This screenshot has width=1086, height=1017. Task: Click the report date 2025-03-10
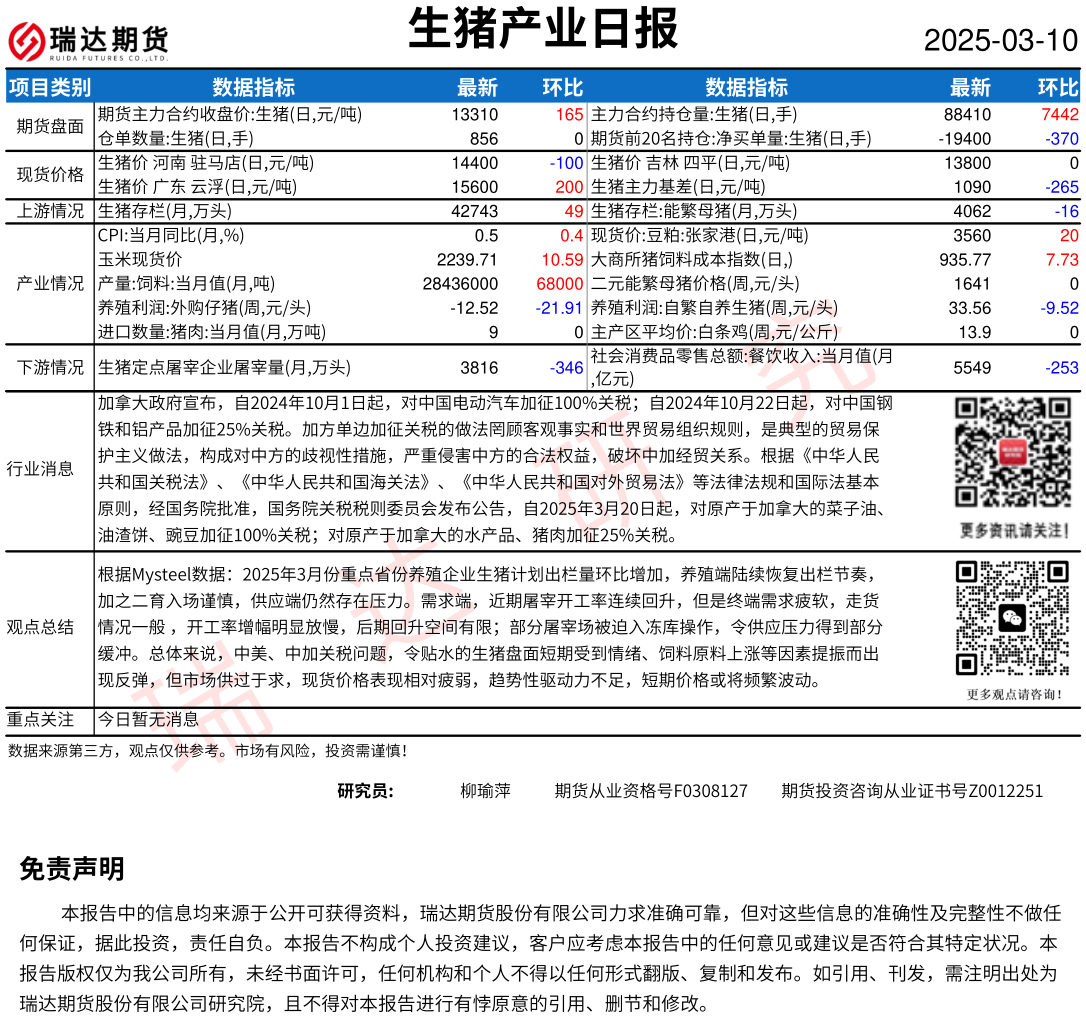pyautogui.click(x=1000, y=41)
